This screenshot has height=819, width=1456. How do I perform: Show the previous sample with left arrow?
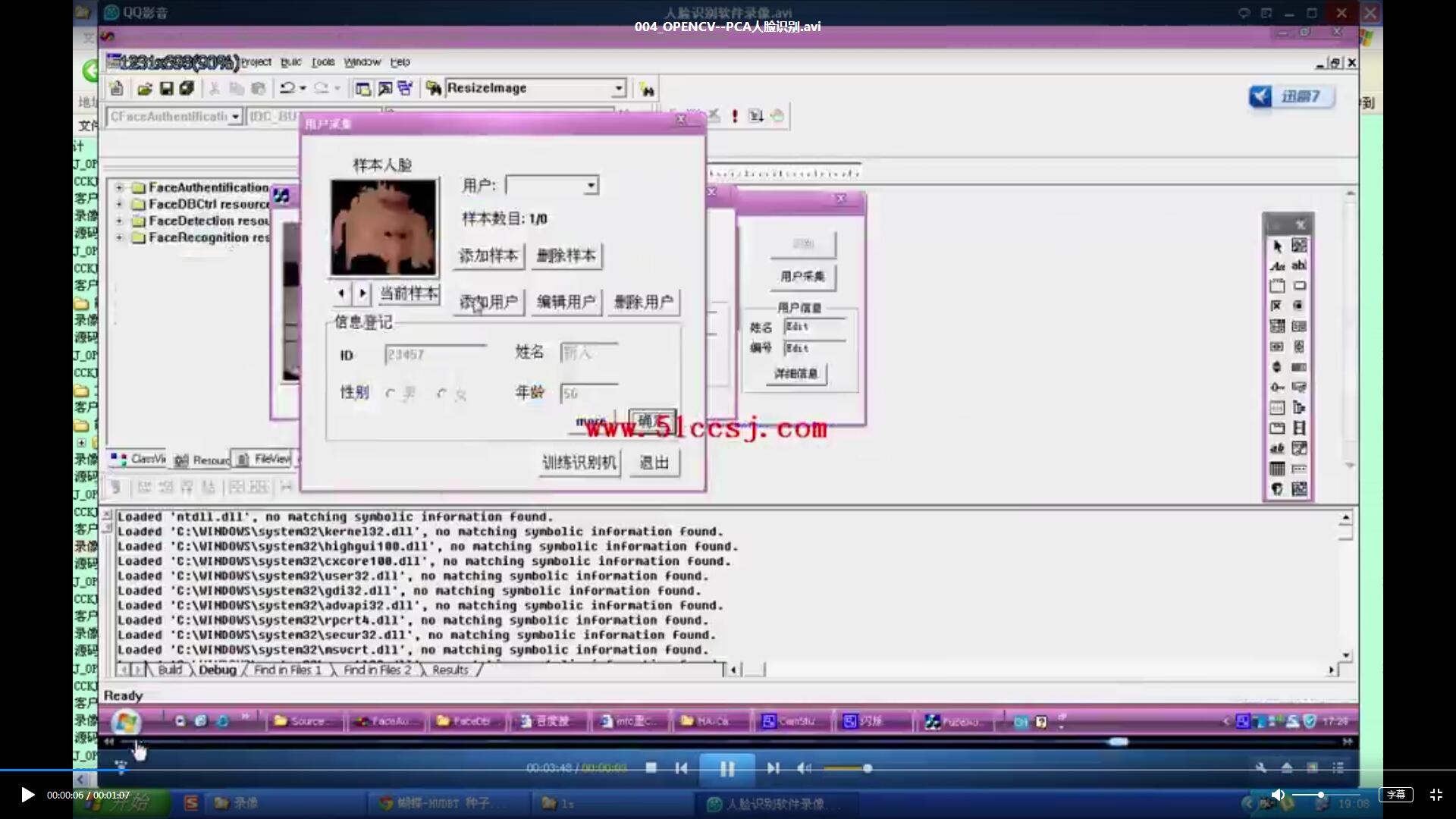coord(341,293)
